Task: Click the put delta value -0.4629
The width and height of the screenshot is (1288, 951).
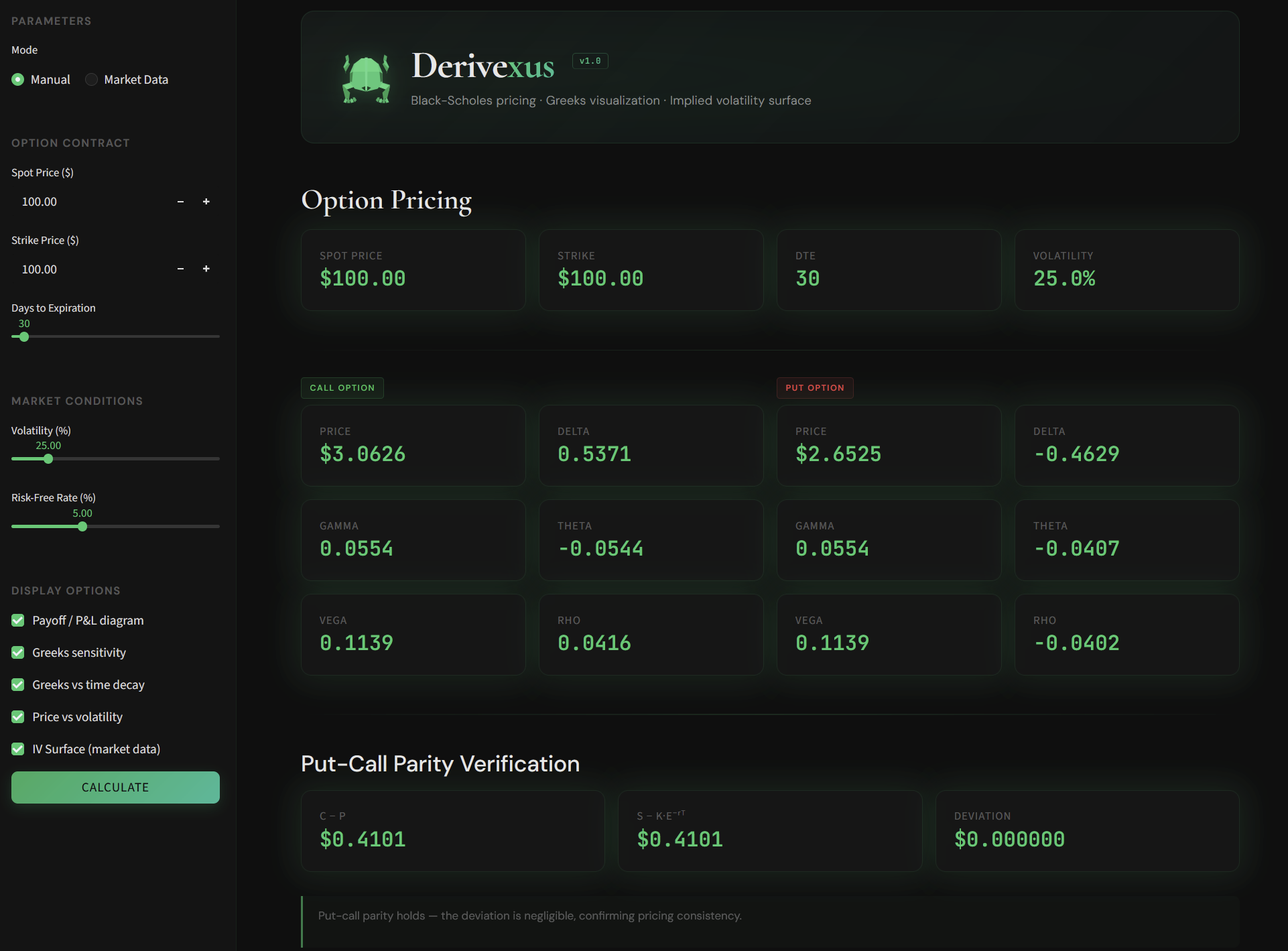Action: [1076, 454]
